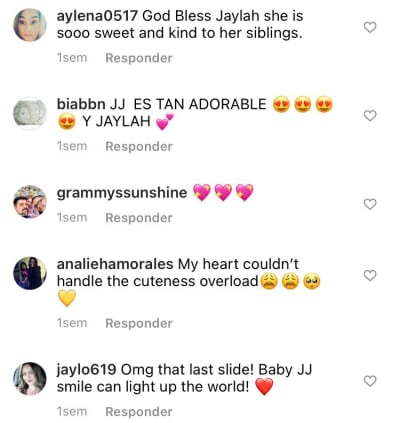Like the comment by aylena0517
Viewport: 400px width, 423px height.
click(370, 27)
